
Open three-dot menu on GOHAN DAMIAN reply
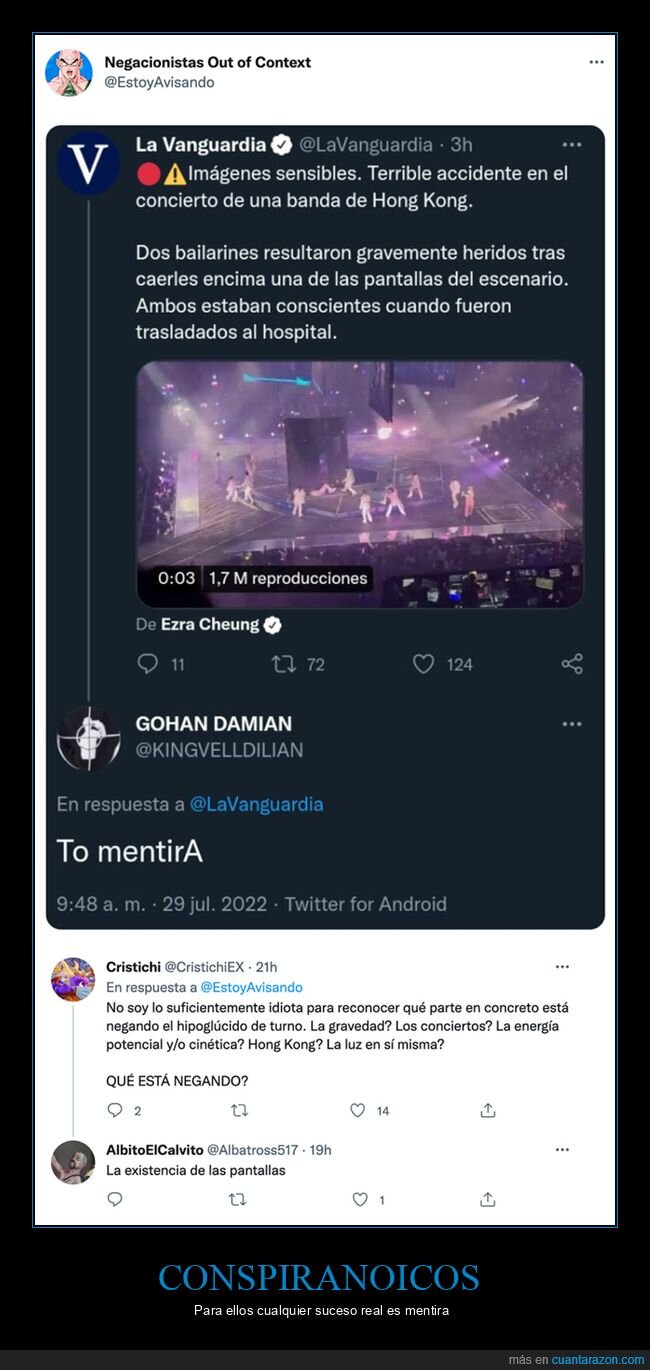tap(572, 723)
